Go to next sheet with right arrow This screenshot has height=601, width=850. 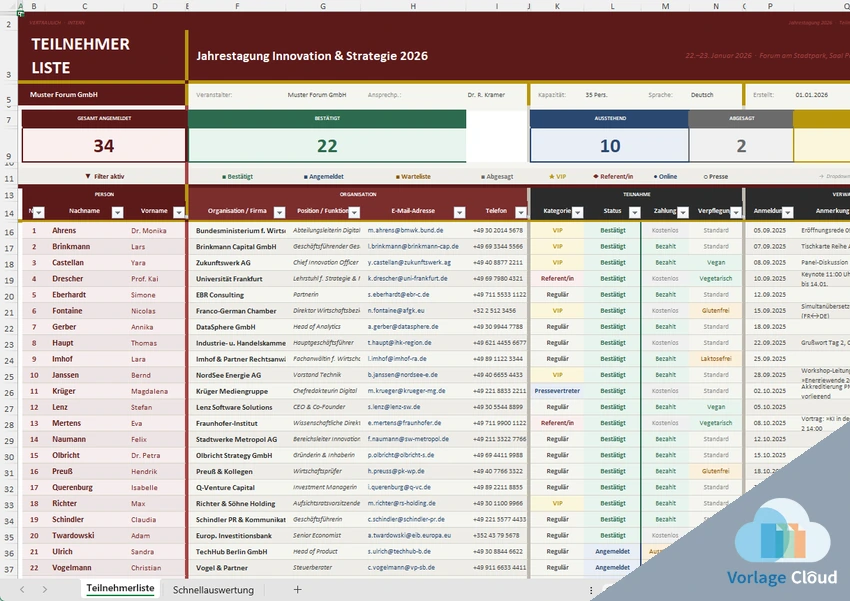[x=44, y=590]
